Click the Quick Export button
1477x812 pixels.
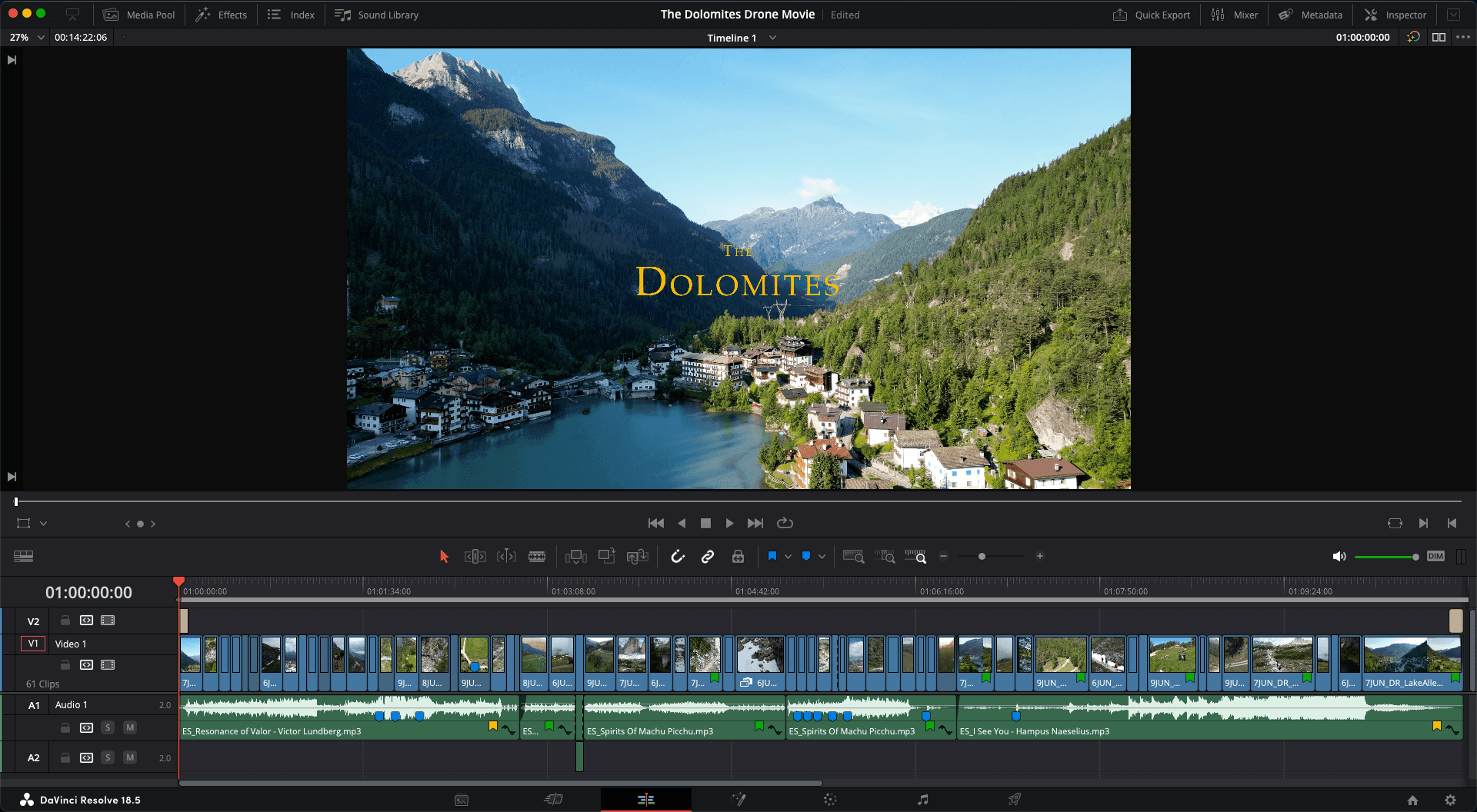click(x=1152, y=15)
